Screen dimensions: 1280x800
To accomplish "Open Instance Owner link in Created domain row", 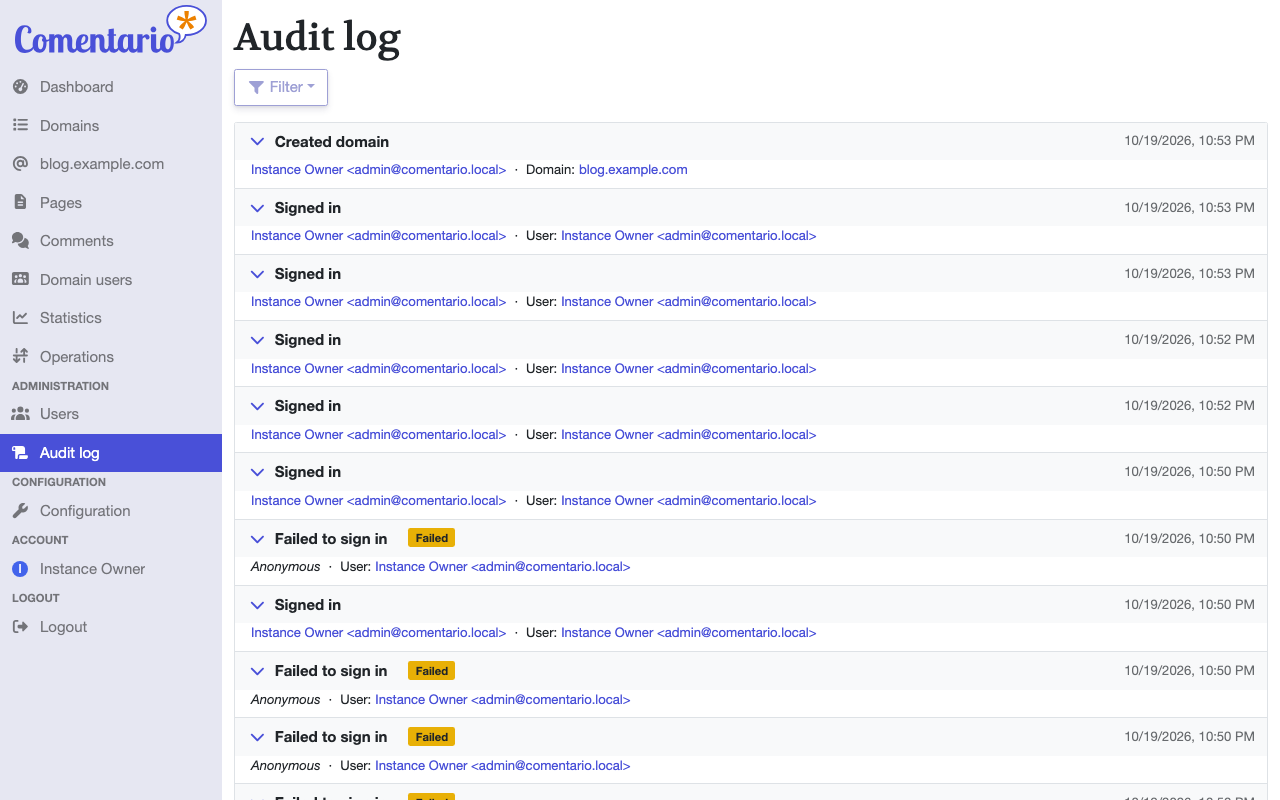I will (x=378, y=170).
